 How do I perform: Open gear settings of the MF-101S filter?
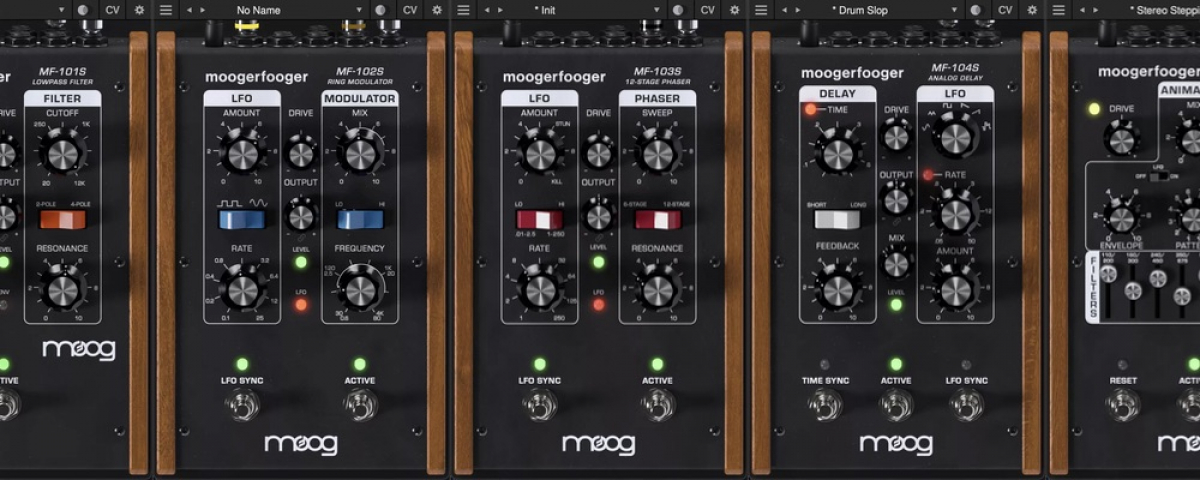pyautogui.click(x=139, y=9)
